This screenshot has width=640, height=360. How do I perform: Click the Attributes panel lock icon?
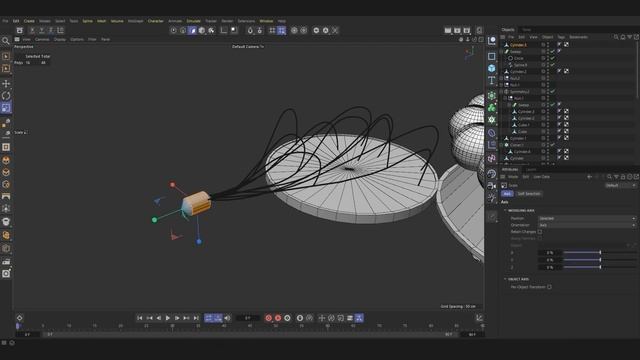[623, 177]
